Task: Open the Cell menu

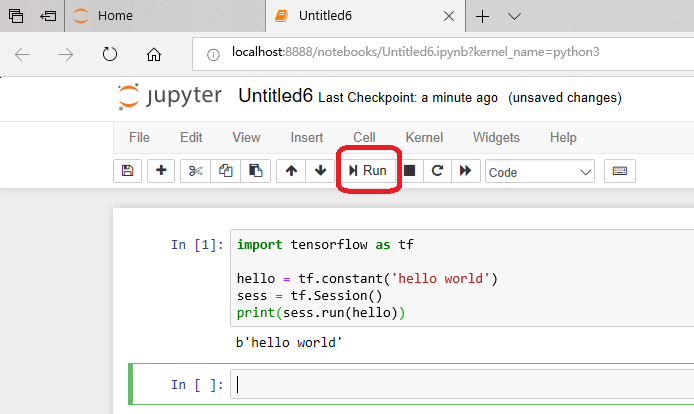Action: 364,138
